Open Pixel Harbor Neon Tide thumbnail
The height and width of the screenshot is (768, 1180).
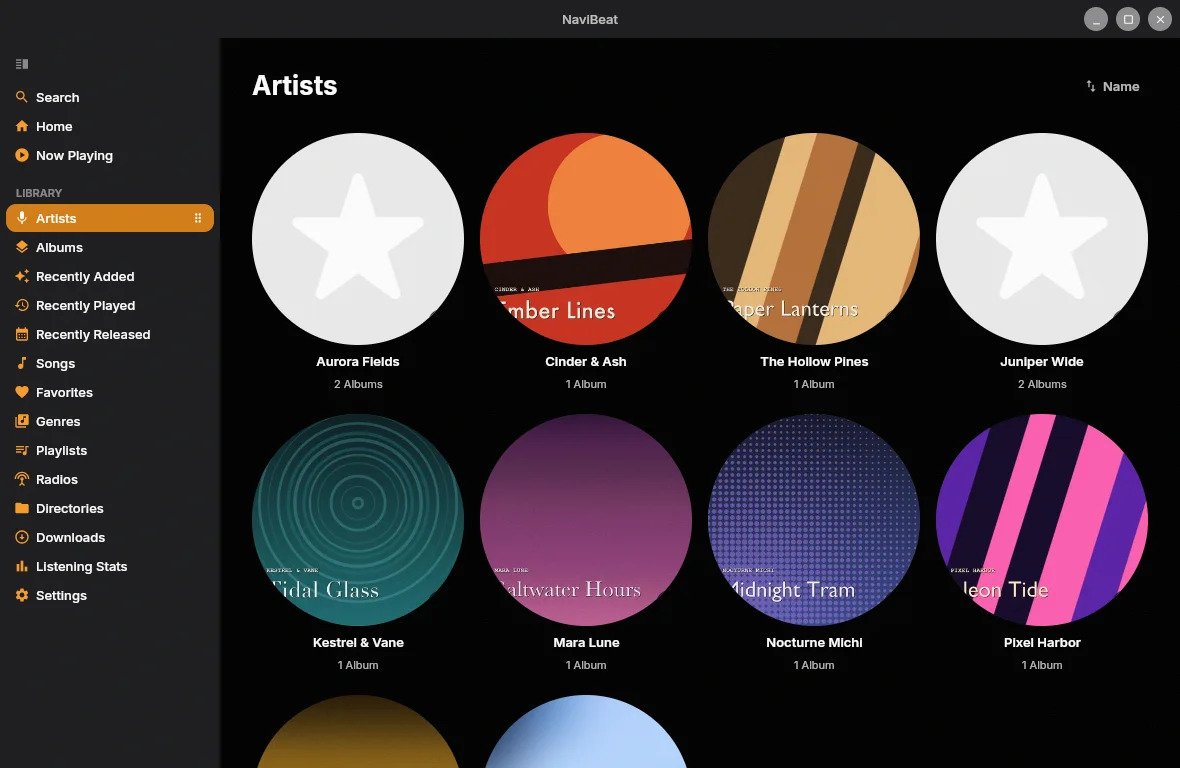click(1042, 520)
